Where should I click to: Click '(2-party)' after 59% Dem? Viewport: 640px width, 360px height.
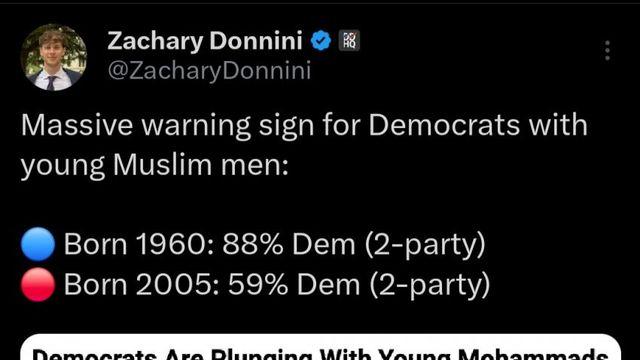(430, 285)
